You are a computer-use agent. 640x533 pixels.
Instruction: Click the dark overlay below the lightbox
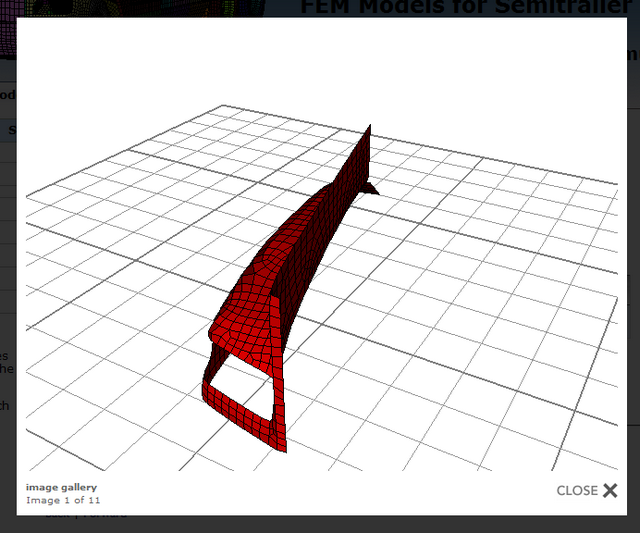tap(320, 524)
